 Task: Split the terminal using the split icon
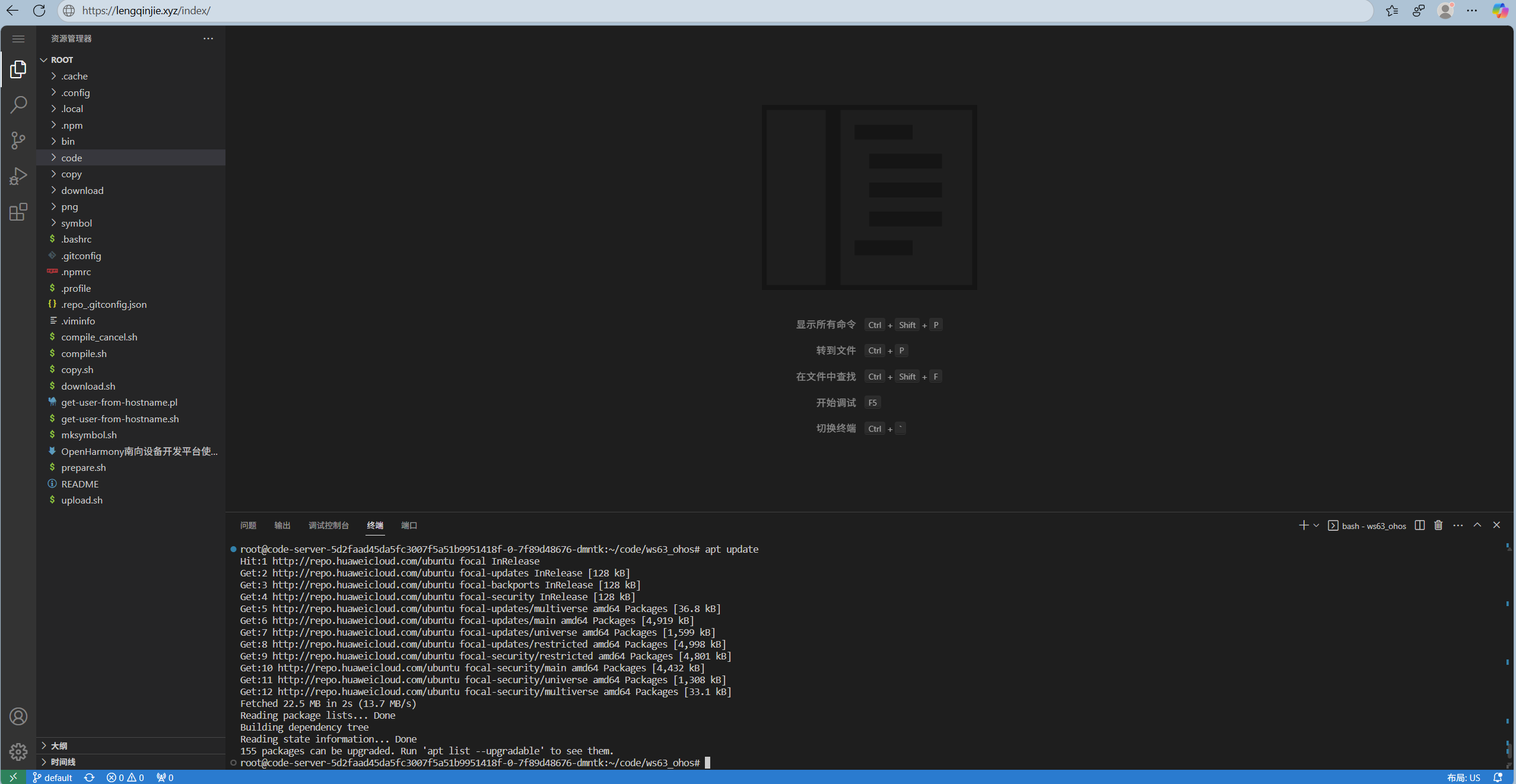(x=1419, y=525)
